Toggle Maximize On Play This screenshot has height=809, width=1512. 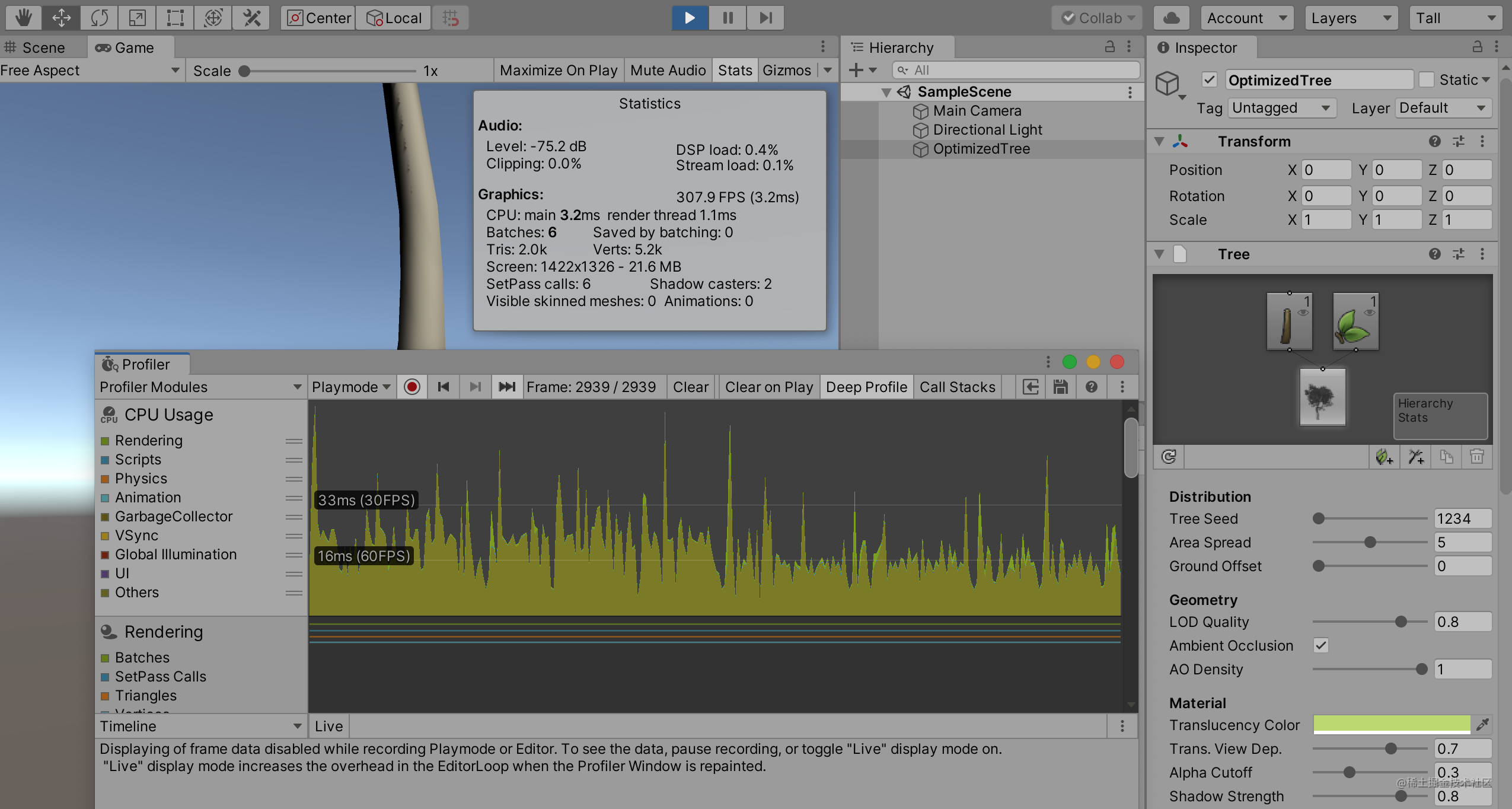tap(559, 70)
